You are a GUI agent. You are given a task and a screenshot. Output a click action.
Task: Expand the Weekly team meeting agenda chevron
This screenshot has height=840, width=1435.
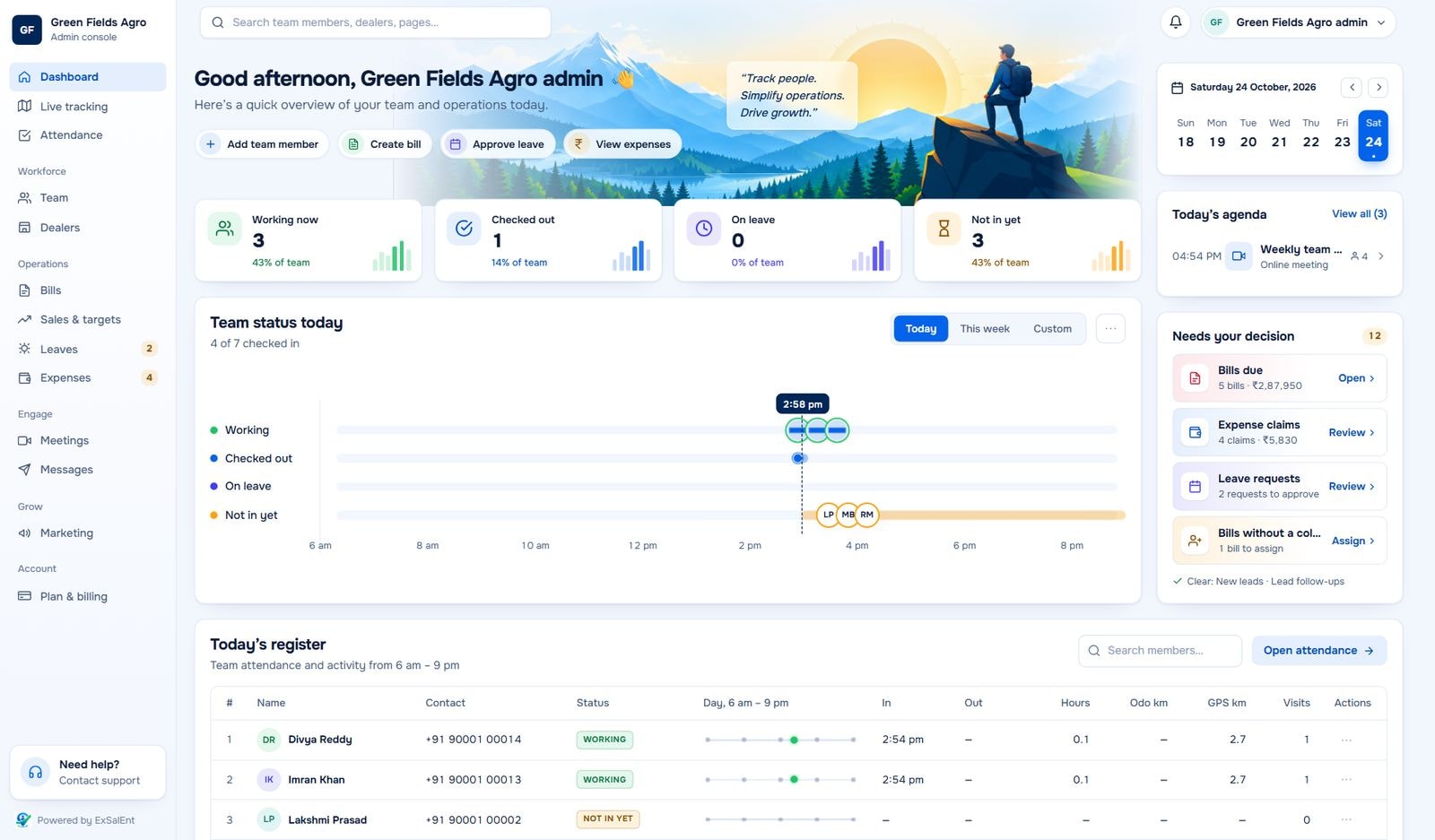[1381, 256]
